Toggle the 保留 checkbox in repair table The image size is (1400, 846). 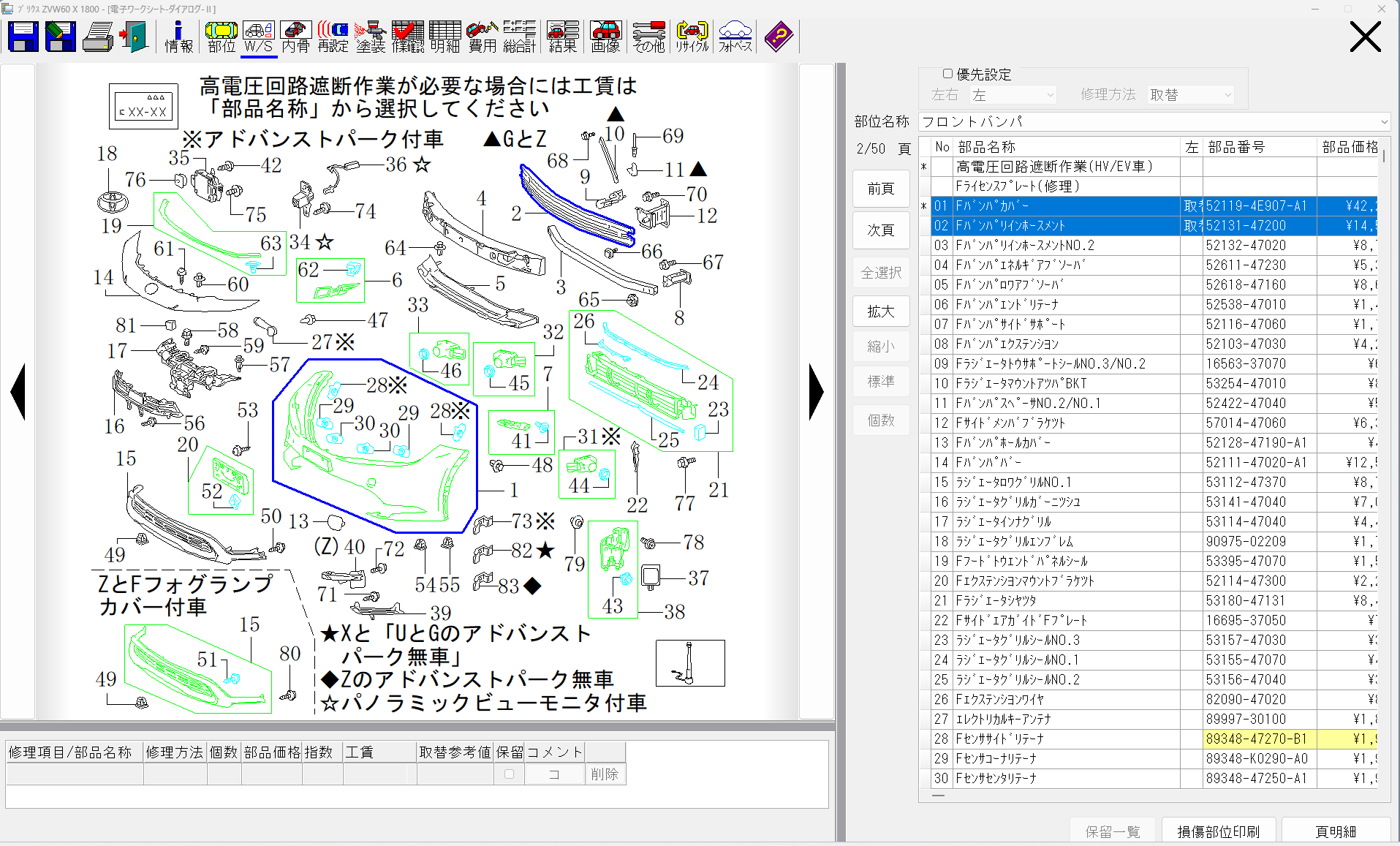coord(509,774)
